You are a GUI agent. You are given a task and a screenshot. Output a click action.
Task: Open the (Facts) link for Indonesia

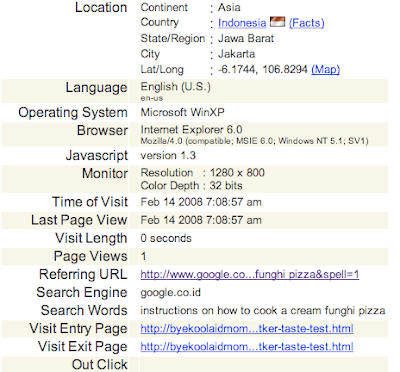coord(307,23)
